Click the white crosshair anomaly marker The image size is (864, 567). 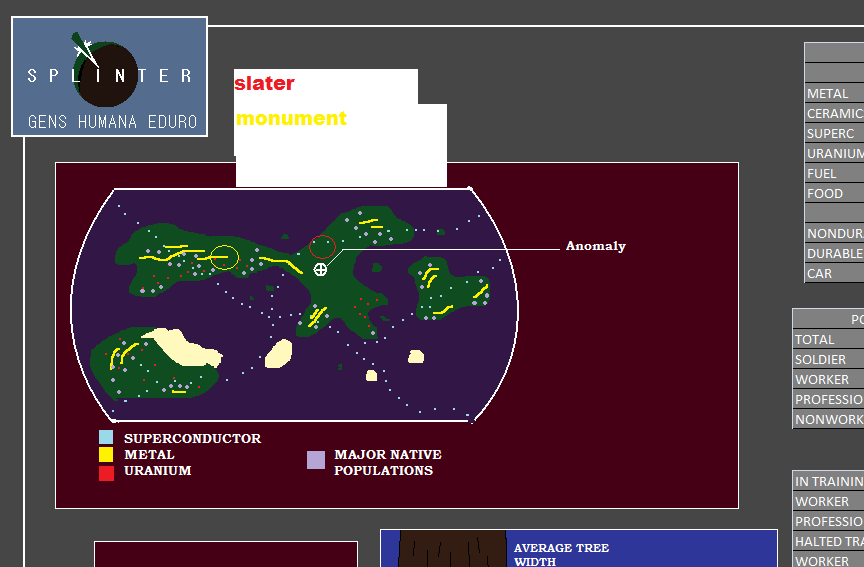tap(320, 269)
